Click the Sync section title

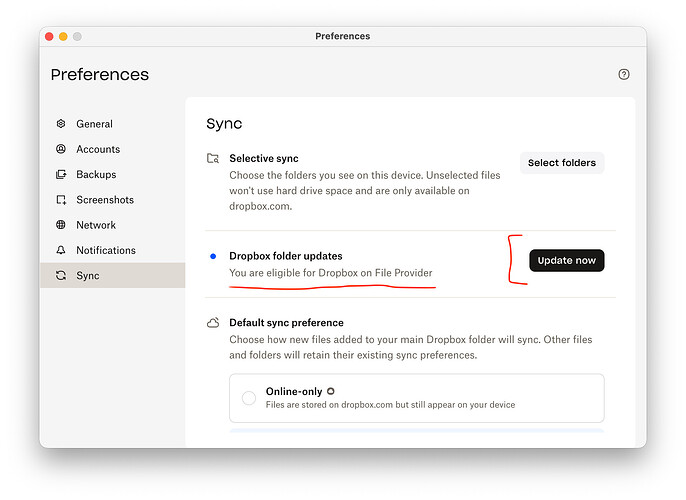click(x=224, y=124)
